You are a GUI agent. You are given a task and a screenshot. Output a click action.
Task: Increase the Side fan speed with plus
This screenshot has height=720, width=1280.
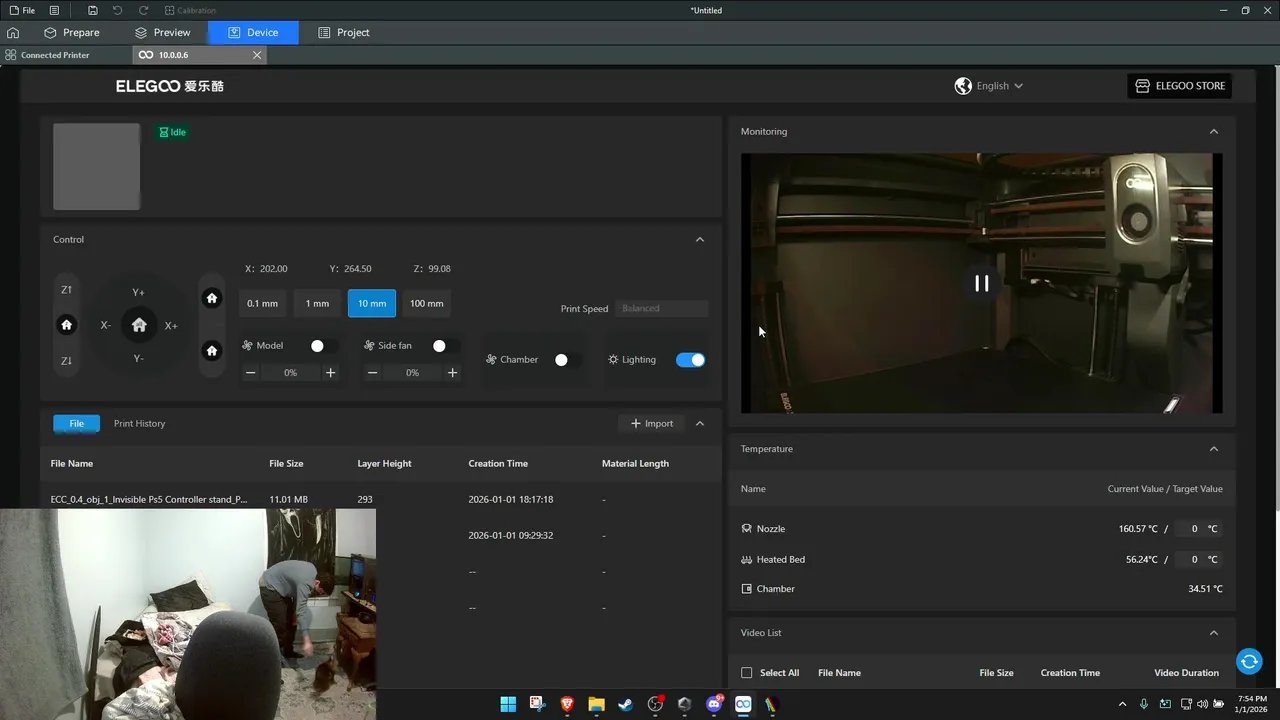[452, 373]
